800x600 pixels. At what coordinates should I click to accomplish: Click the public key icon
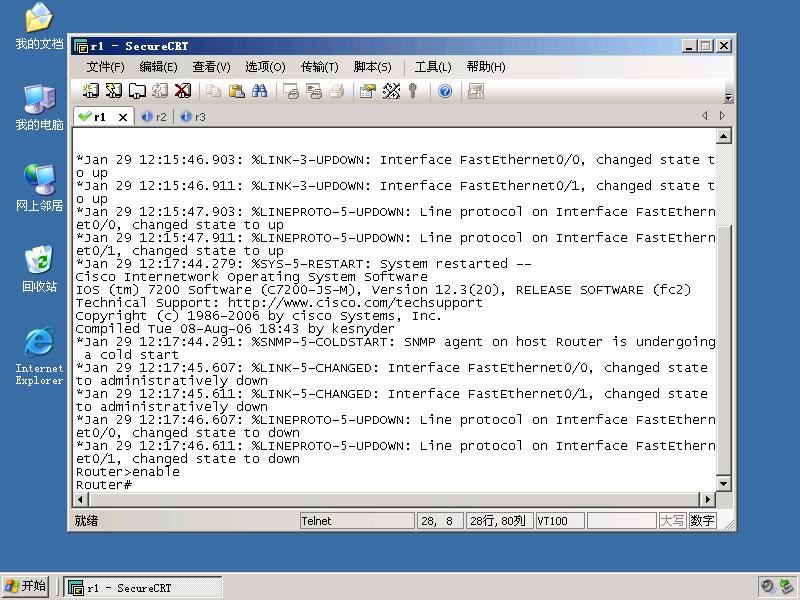coord(413,91)
